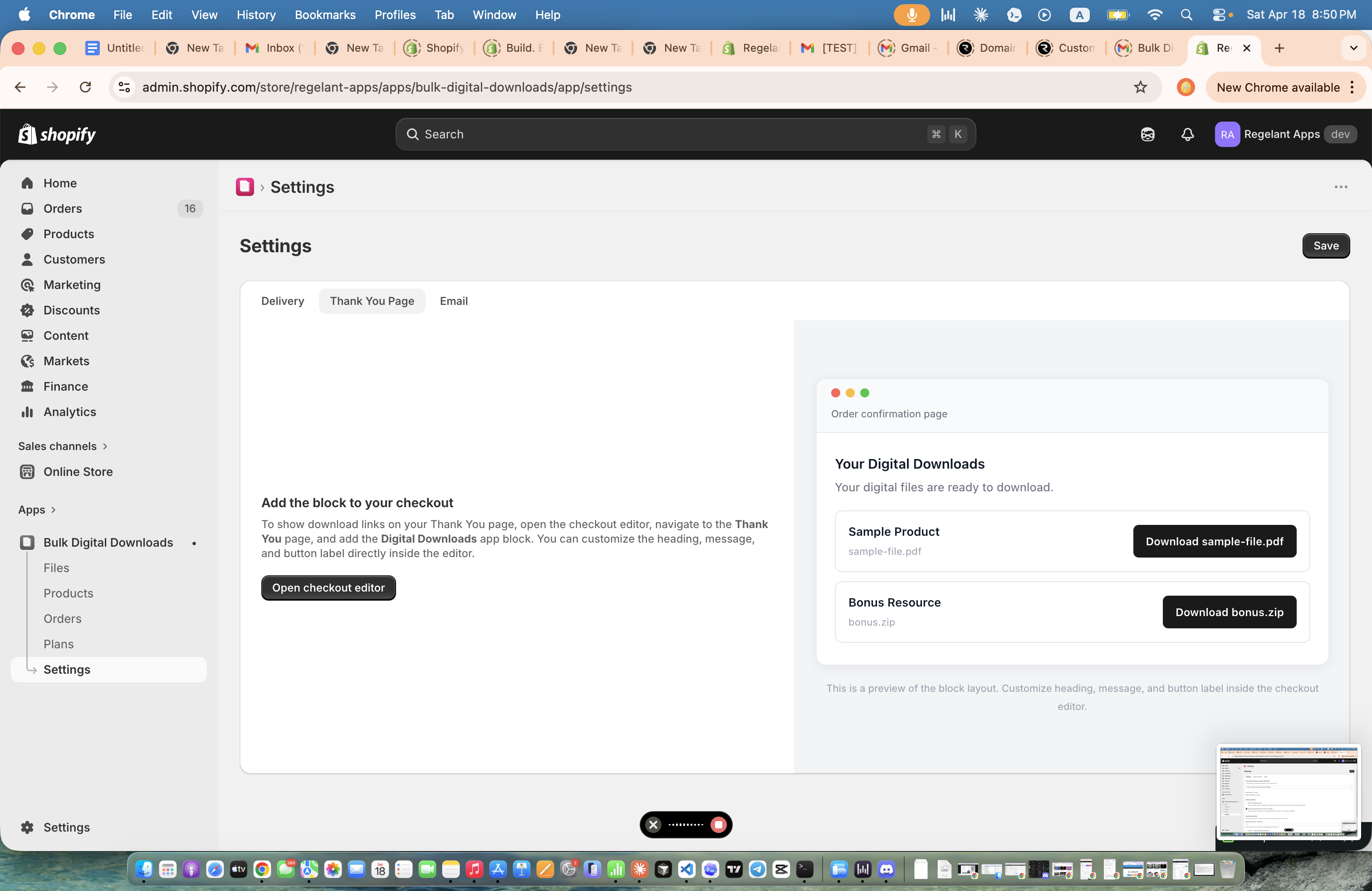Open the Bookmarks menu in the menu bar
Image resolution: width=1372 pixels, height=891 pixels.
point(325,15)
